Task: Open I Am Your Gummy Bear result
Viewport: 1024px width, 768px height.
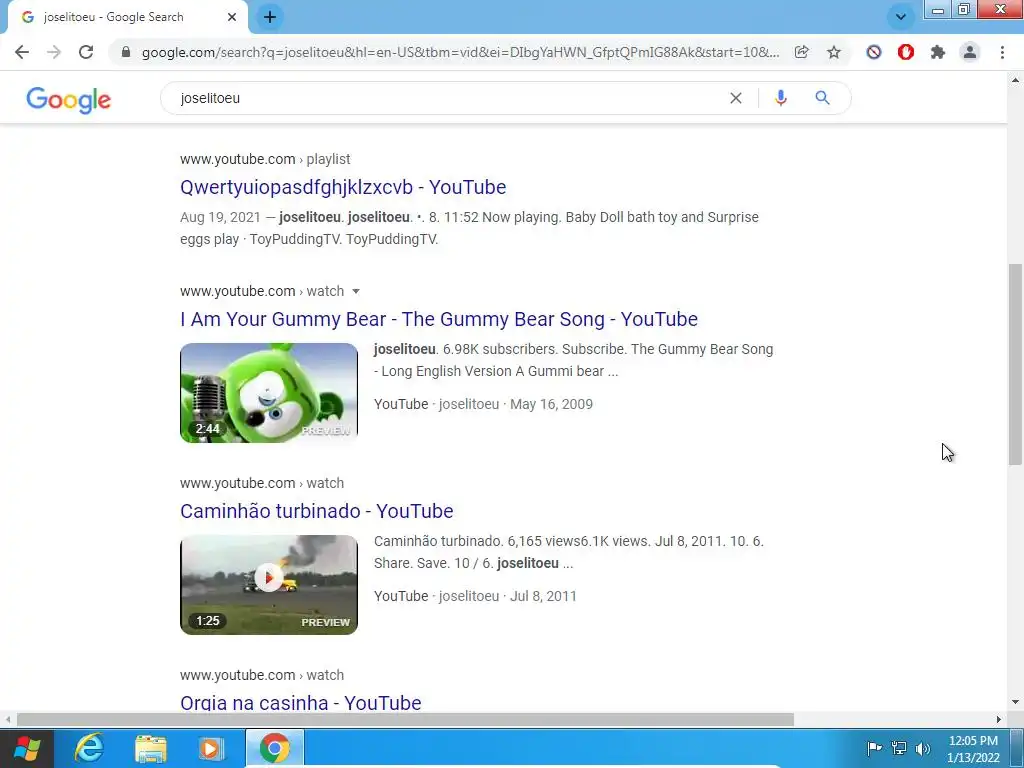Action: [x=439, y=319]
